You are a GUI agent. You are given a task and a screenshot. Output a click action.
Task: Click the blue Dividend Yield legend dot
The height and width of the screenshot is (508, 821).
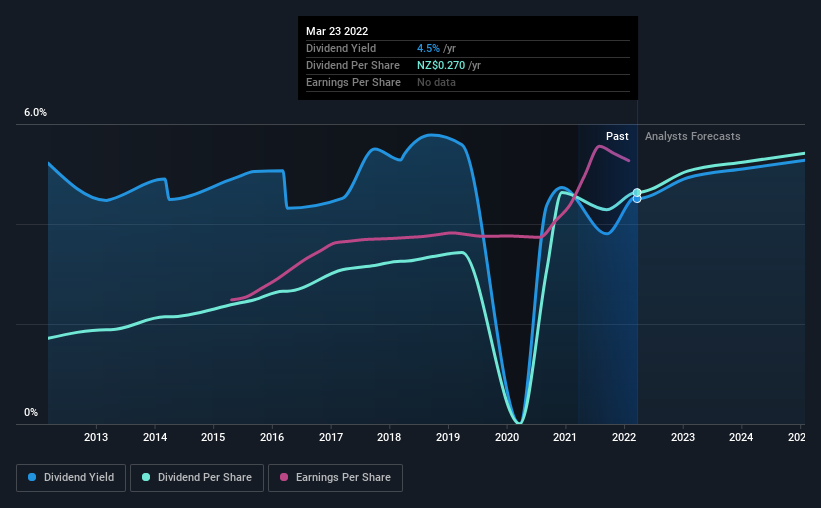click(x=32, y=477)
